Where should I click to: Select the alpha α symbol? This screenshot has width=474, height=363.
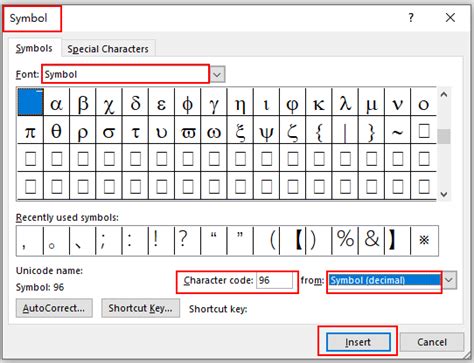coord(56,102)
